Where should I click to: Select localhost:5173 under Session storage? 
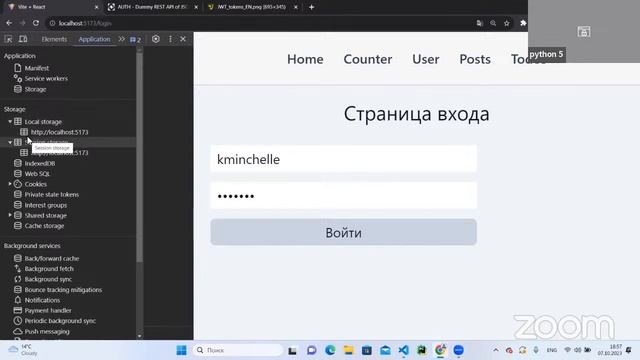(x=59, y=153)
